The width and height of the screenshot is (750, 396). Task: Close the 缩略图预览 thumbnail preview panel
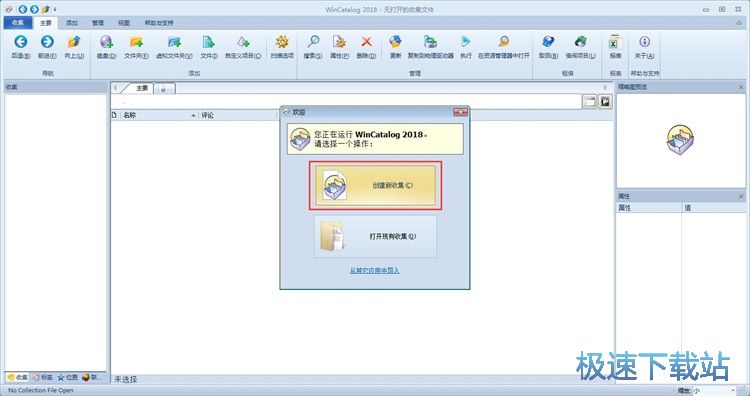click(x=741, y=87)
